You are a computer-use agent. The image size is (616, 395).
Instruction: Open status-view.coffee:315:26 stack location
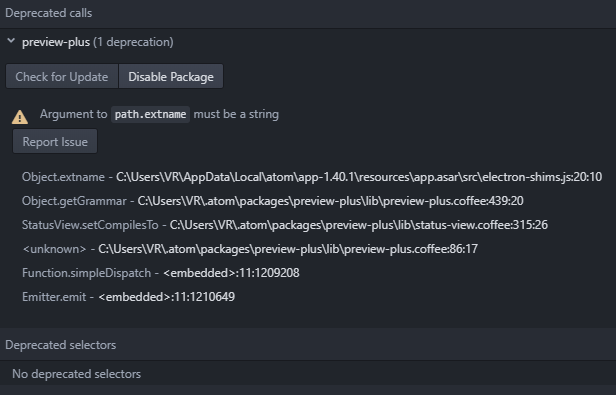coord(359,225)
